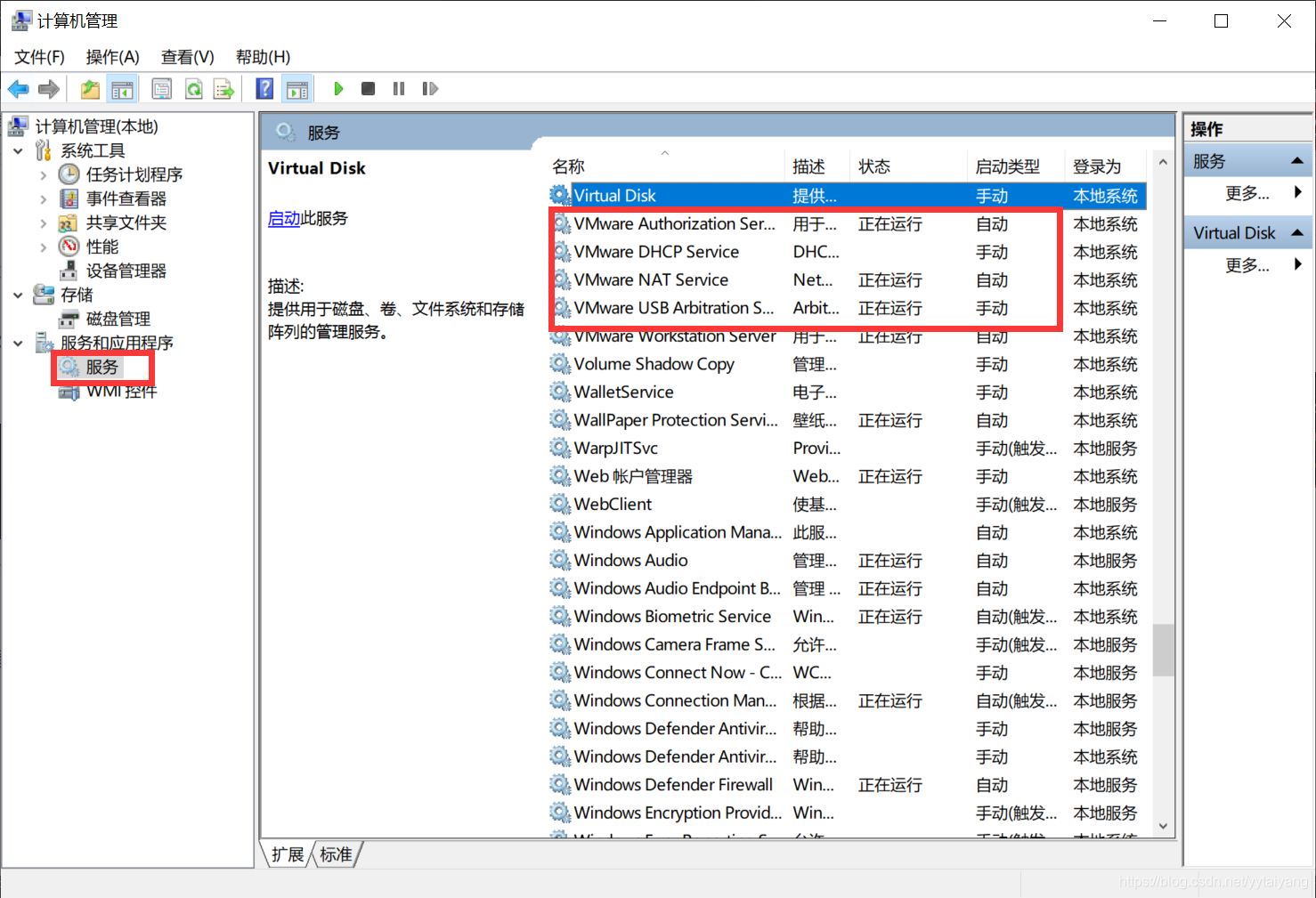Expand the 事件查看器 tree node
Image resolution: width=1316 pixels, height=898 pixels.
pyautogui.click(x=43, y=199)
